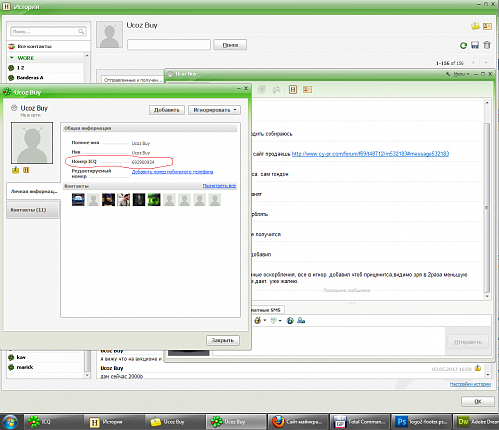Open the contact card icon in chat toolbar
499x430 pixels.
[x=307, y=89]
